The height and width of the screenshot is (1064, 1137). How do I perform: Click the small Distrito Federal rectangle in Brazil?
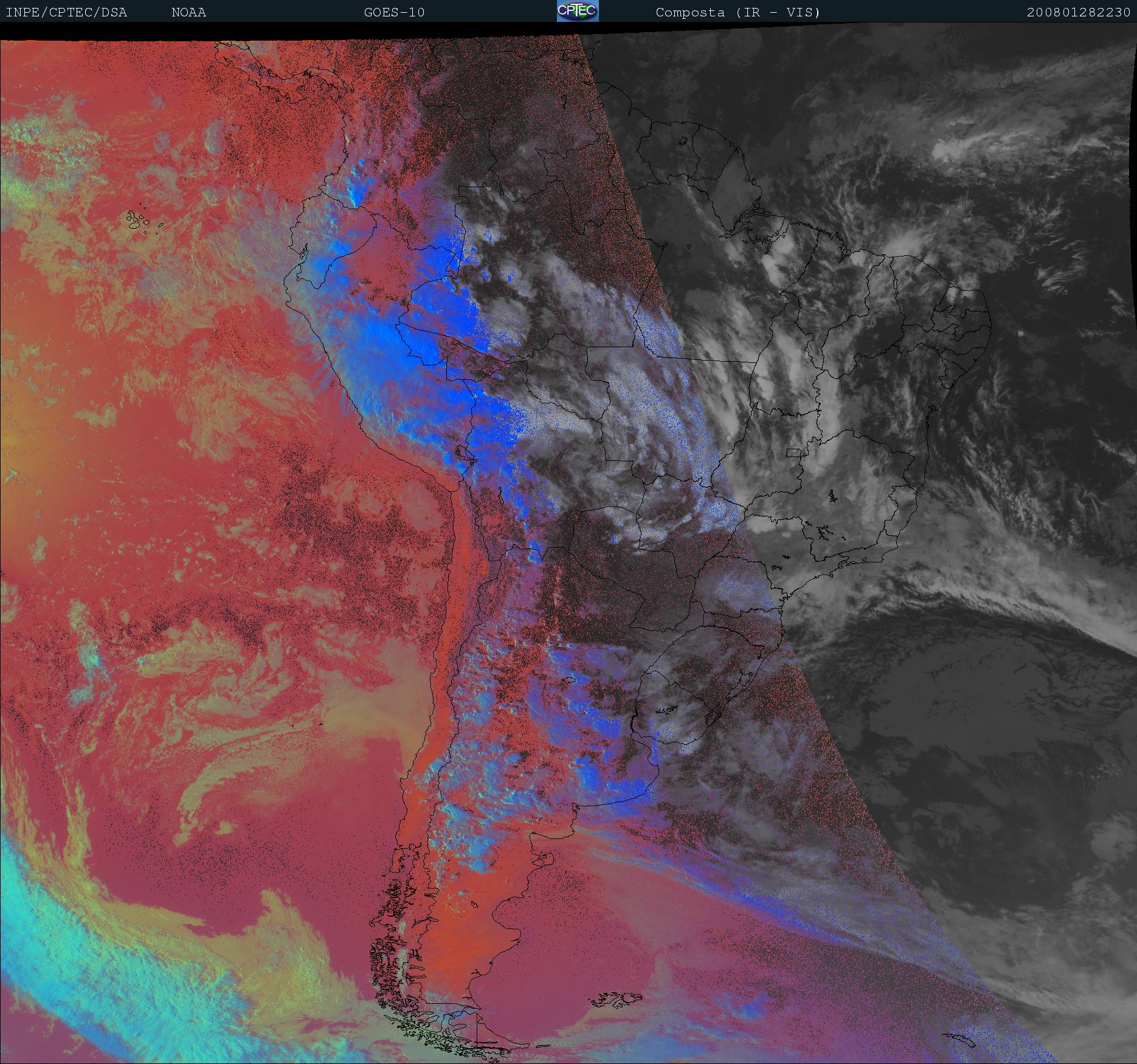793,452
